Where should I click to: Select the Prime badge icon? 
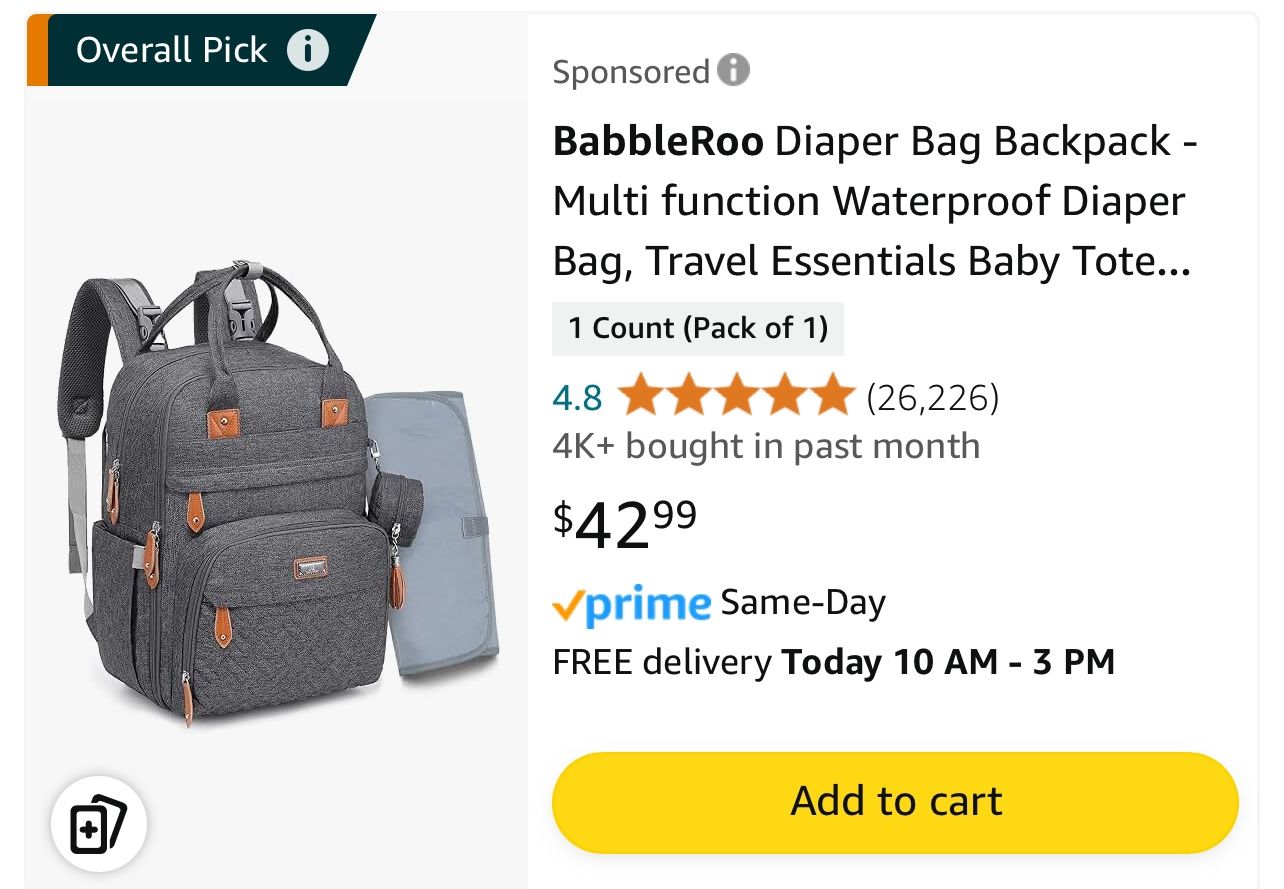[x=631, y=601]
